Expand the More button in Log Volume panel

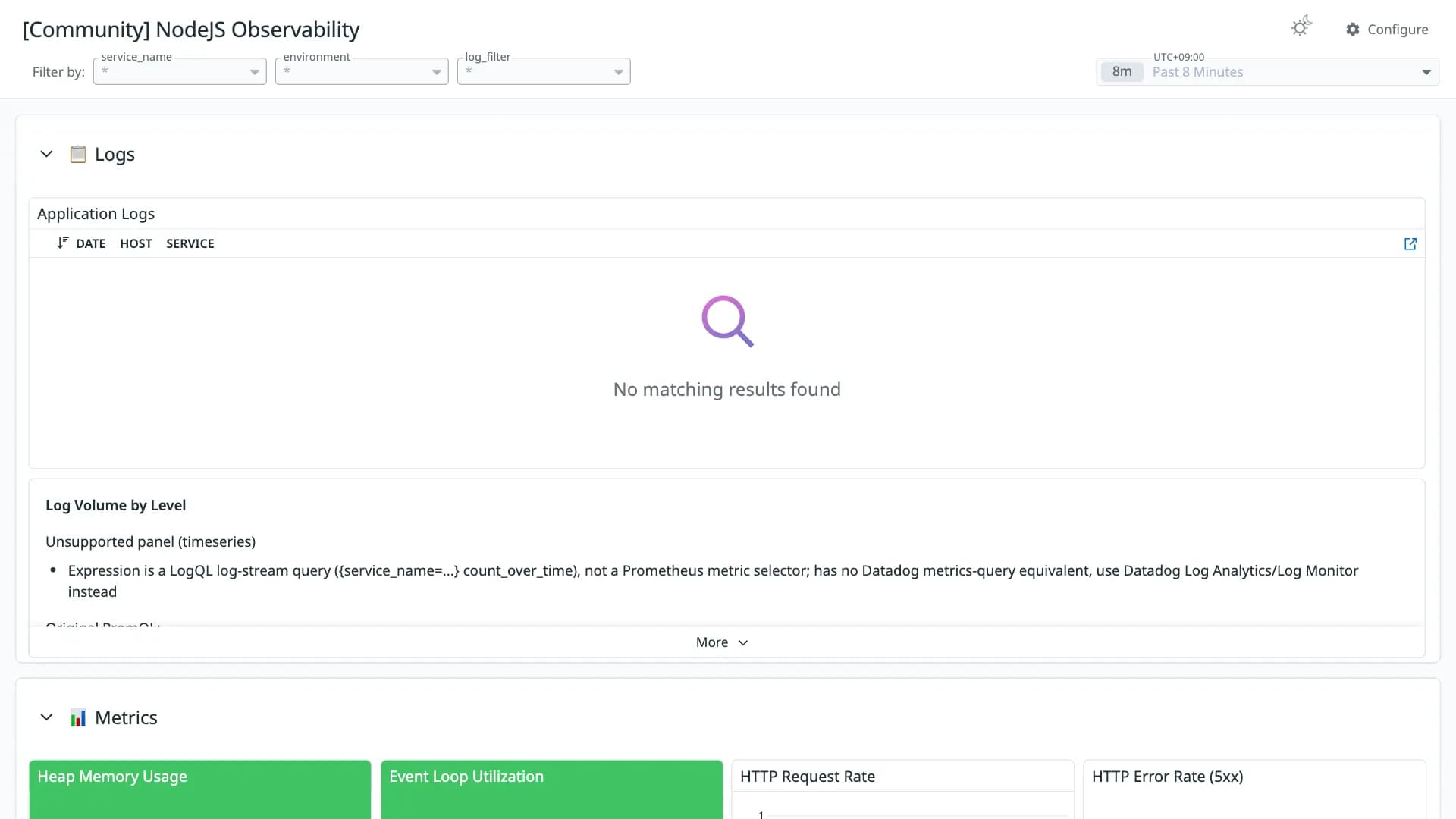722,642
